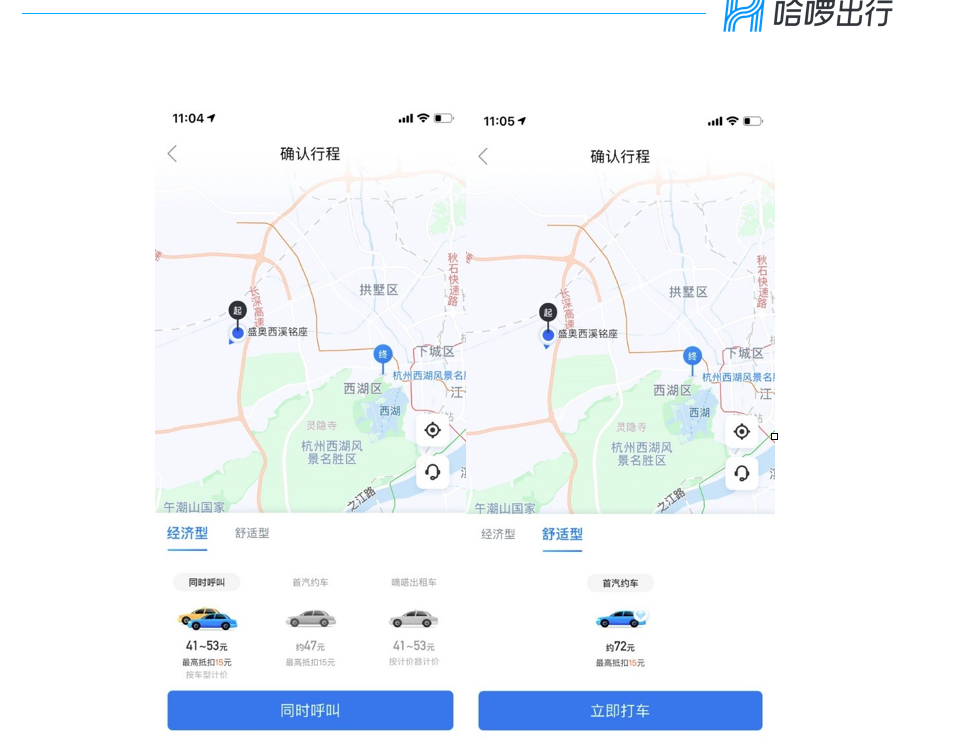Select the 首汽约车 comfort car at 约72元
The height and width of the screenshot is (749, 979).
(x=620, y=620)
